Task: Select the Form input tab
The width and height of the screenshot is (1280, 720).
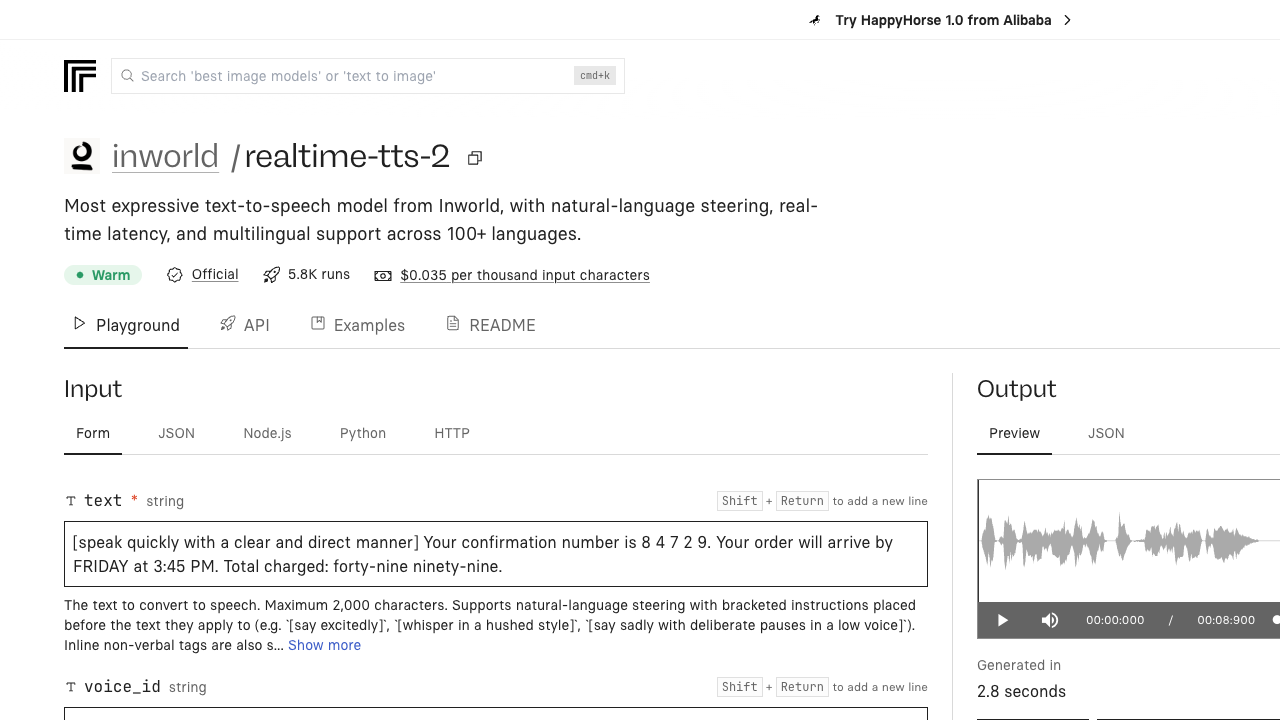Action: coord(93,433)
